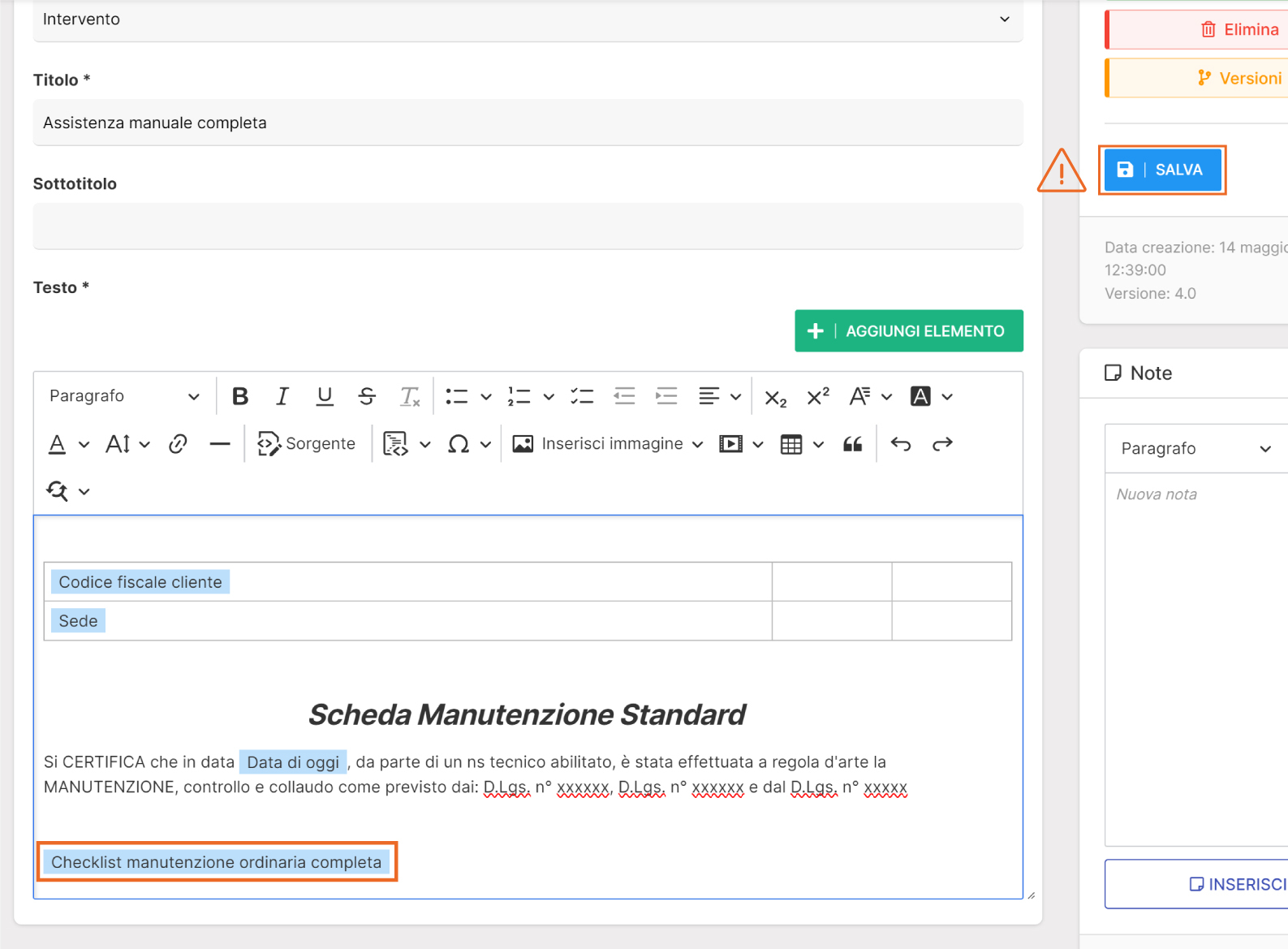This screenshot has width=1288, height=949.
Task: Insert a horizontal line
Action: pyautogui.click(x=220, y=444)
